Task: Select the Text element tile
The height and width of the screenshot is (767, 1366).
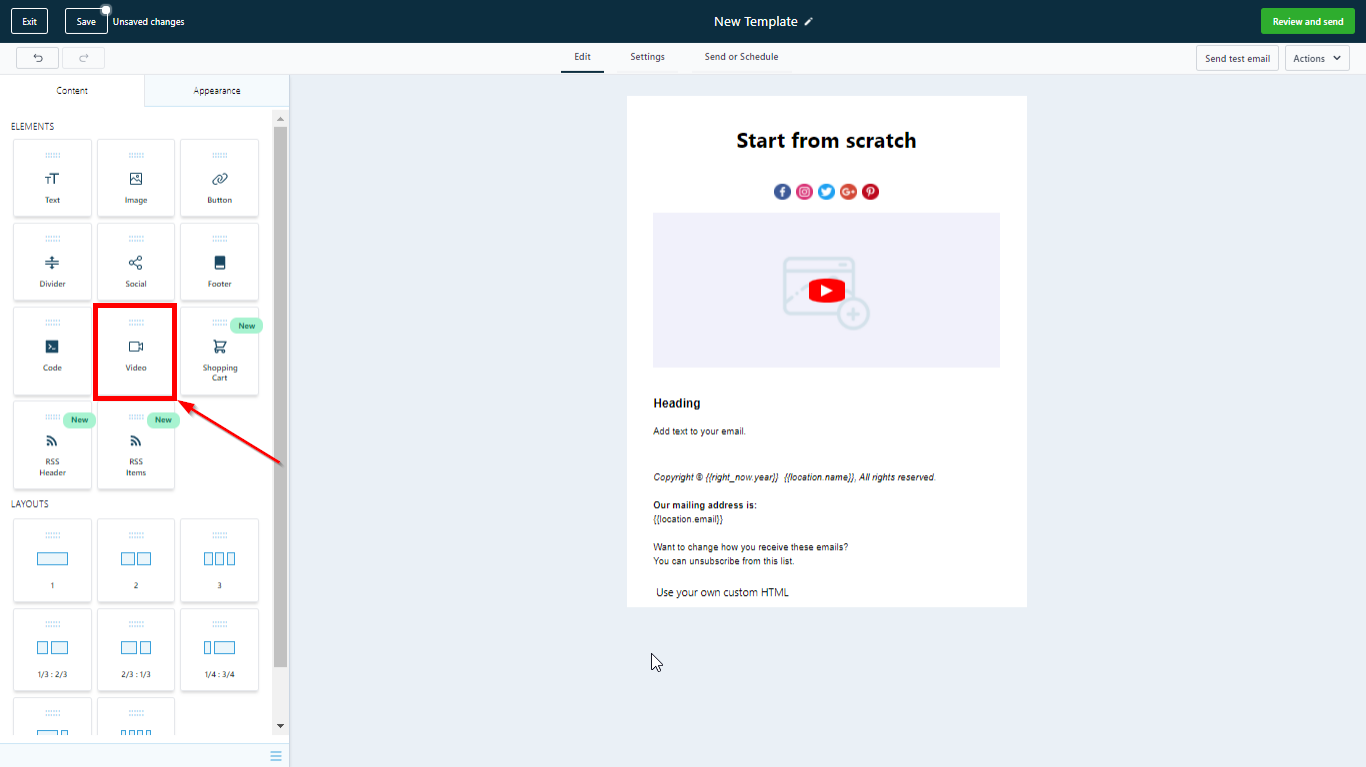Action: 52,178
